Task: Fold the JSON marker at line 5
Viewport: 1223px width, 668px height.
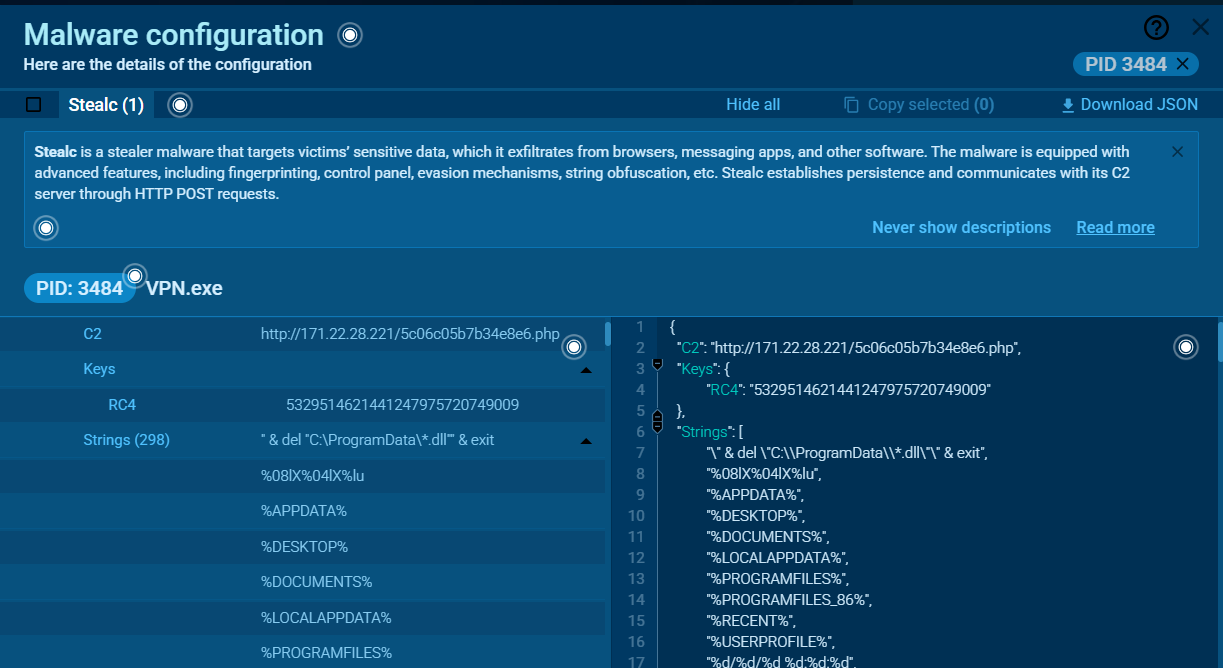Action: (x=657, y=416)
